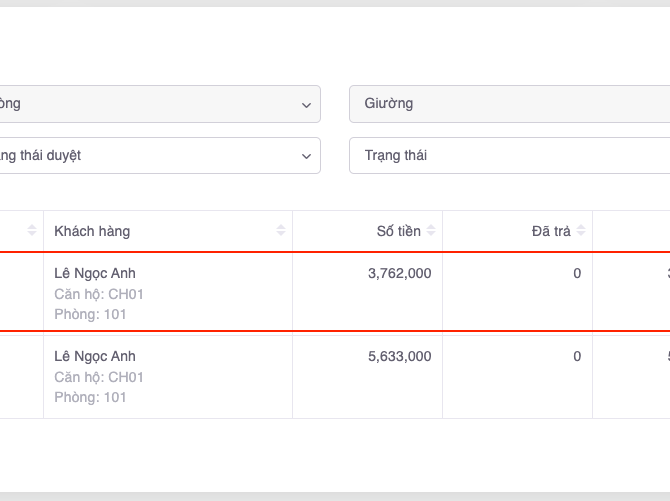Click sort arrows in Số tiền header
Screen dimensions: 670x501
point(431,232)
